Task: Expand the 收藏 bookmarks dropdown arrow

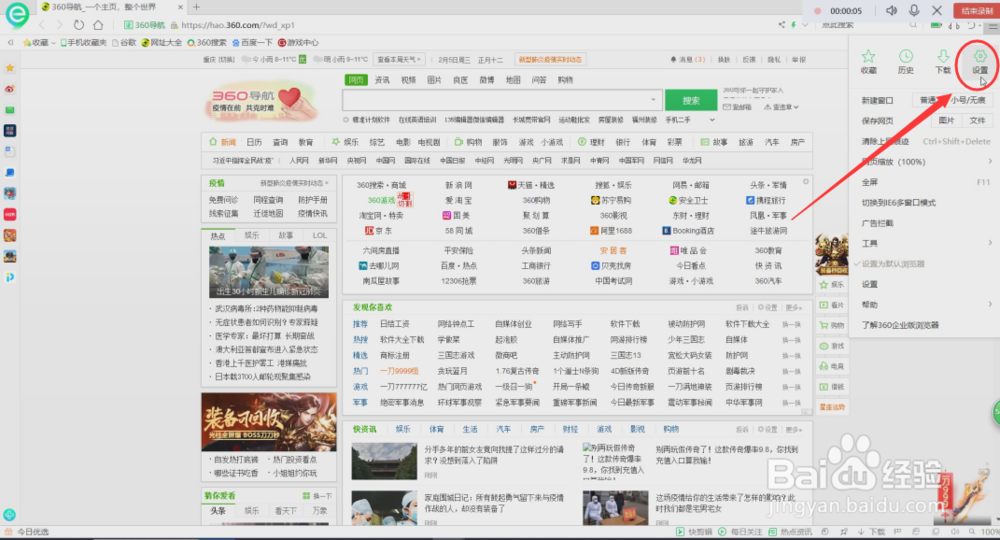Action: 54,43
